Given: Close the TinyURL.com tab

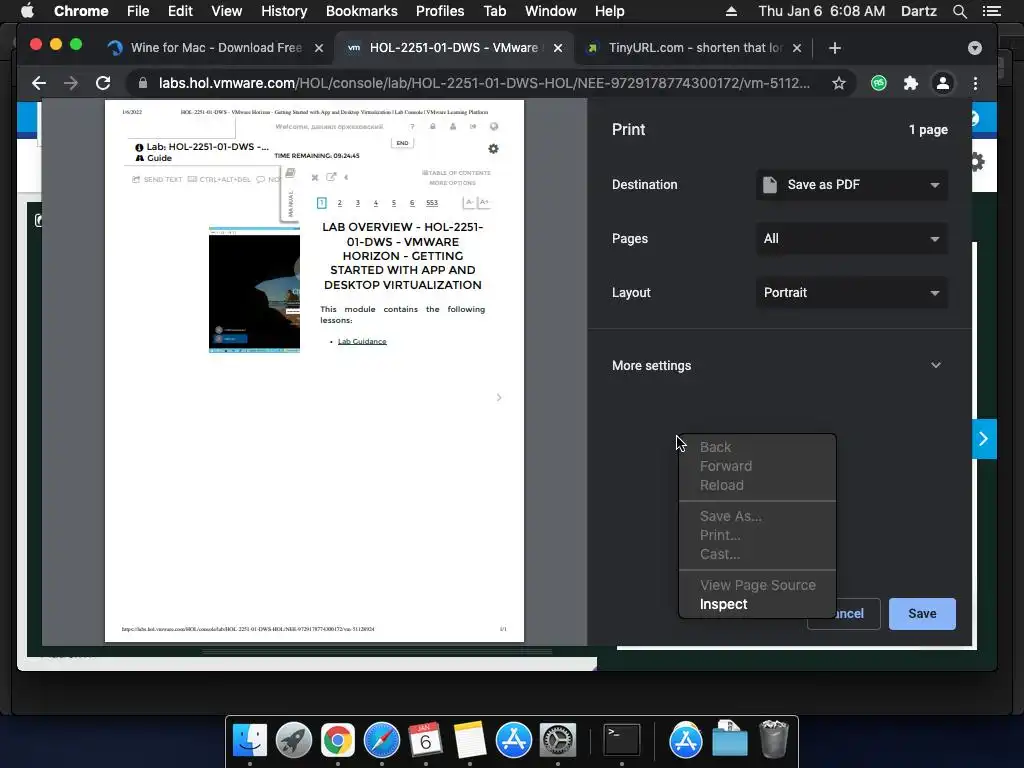Looking at the screenshot, I should pyautogui.click(x=797, y=48).
